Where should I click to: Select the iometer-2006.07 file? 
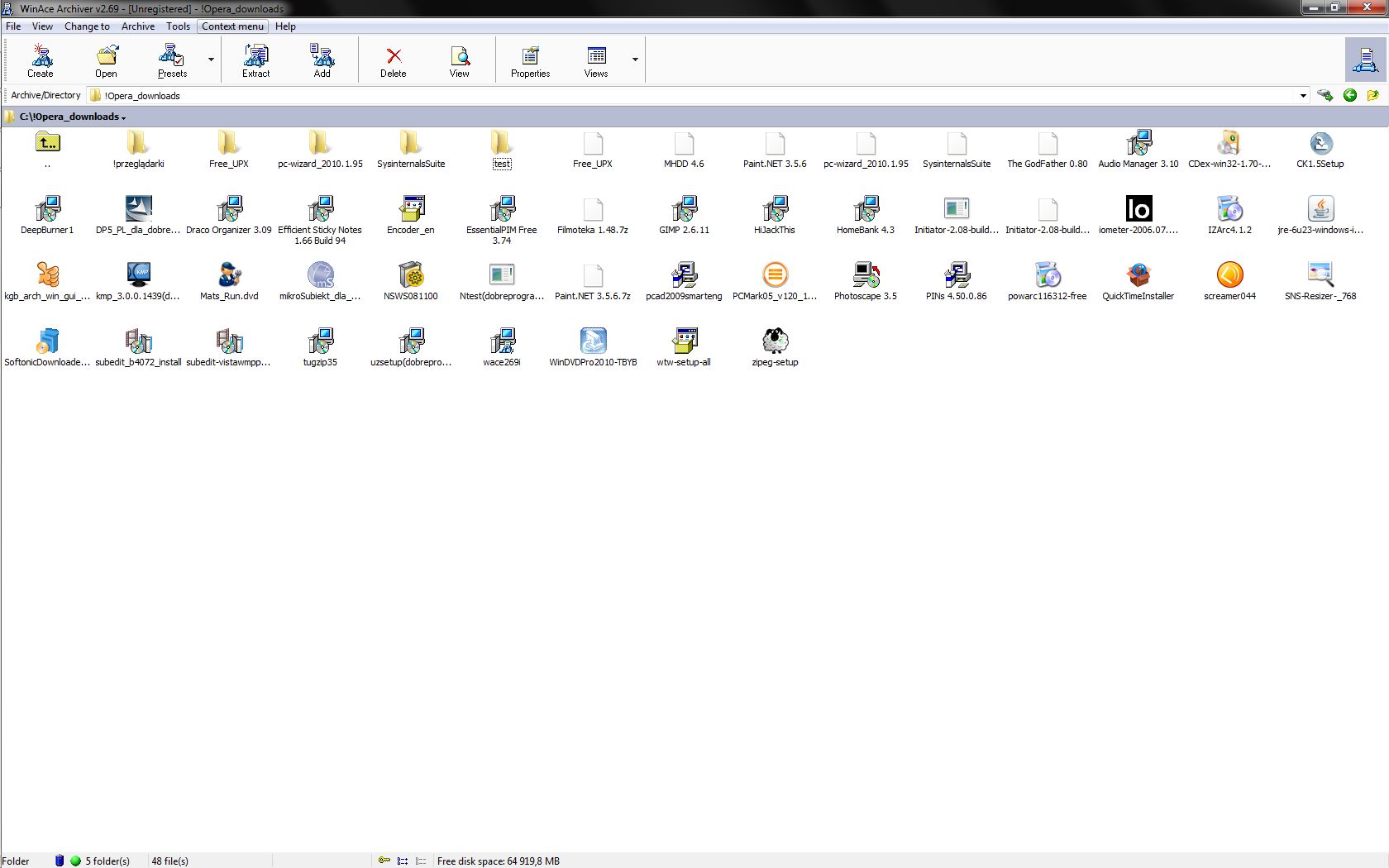click(x=1138, y=215)
